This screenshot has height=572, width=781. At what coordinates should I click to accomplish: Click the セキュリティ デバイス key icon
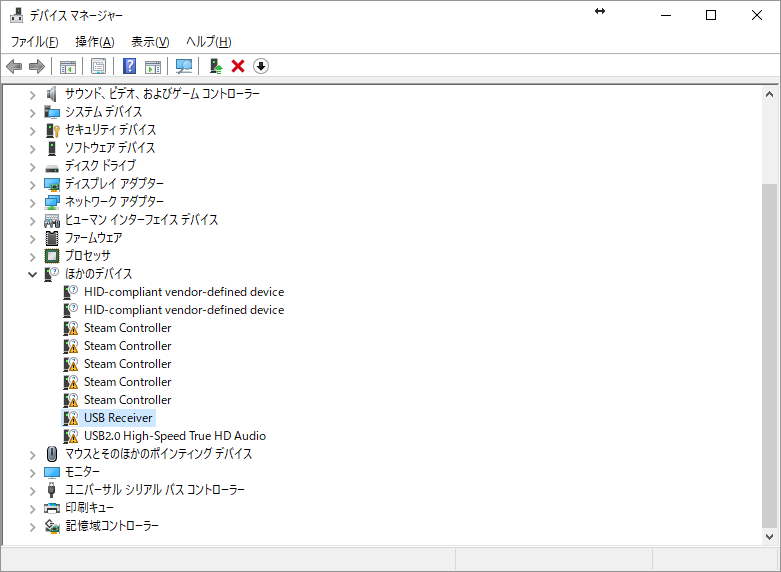(x=52, y=130)
